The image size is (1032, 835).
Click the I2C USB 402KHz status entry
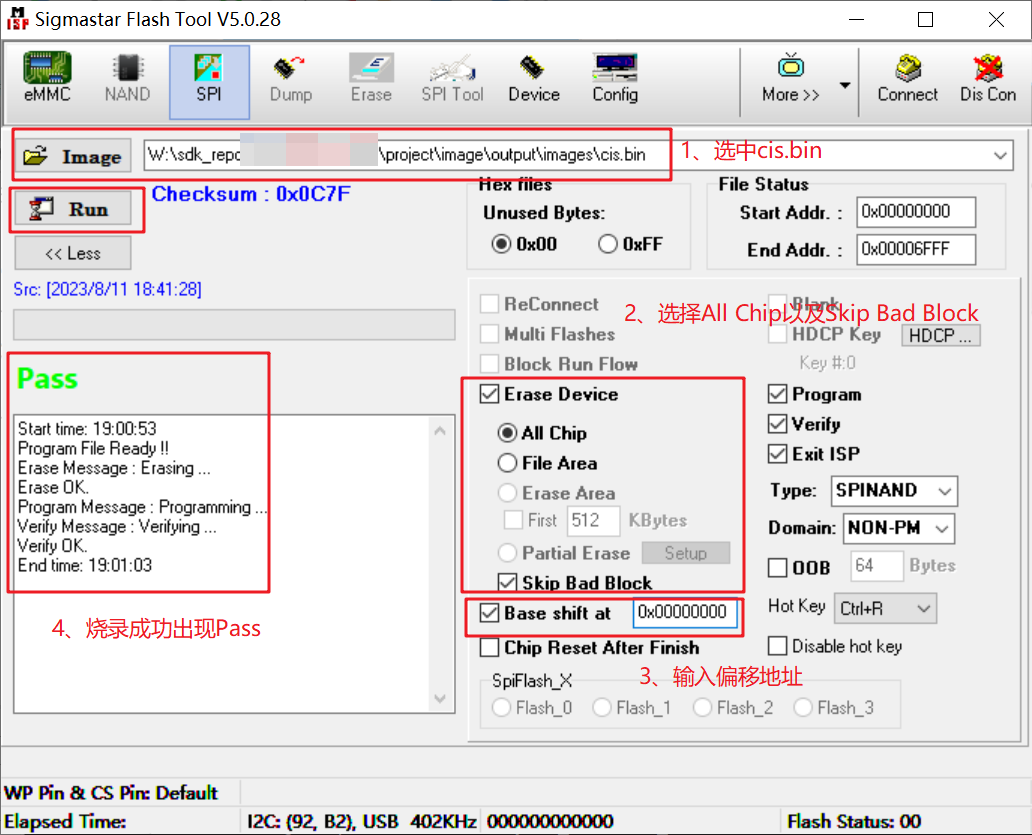click(x=361, y=821)
